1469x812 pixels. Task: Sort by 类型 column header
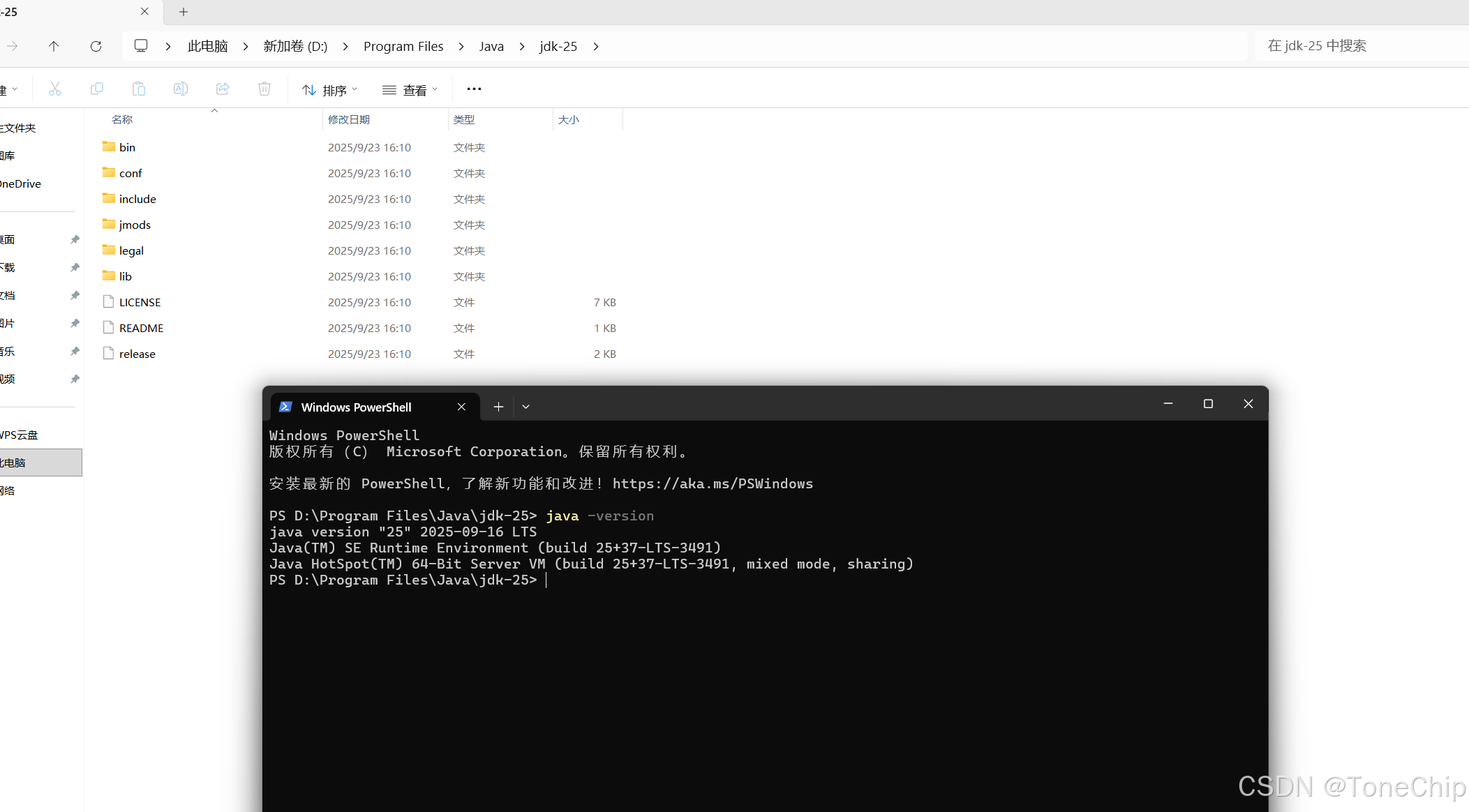(x=464, y=119)
